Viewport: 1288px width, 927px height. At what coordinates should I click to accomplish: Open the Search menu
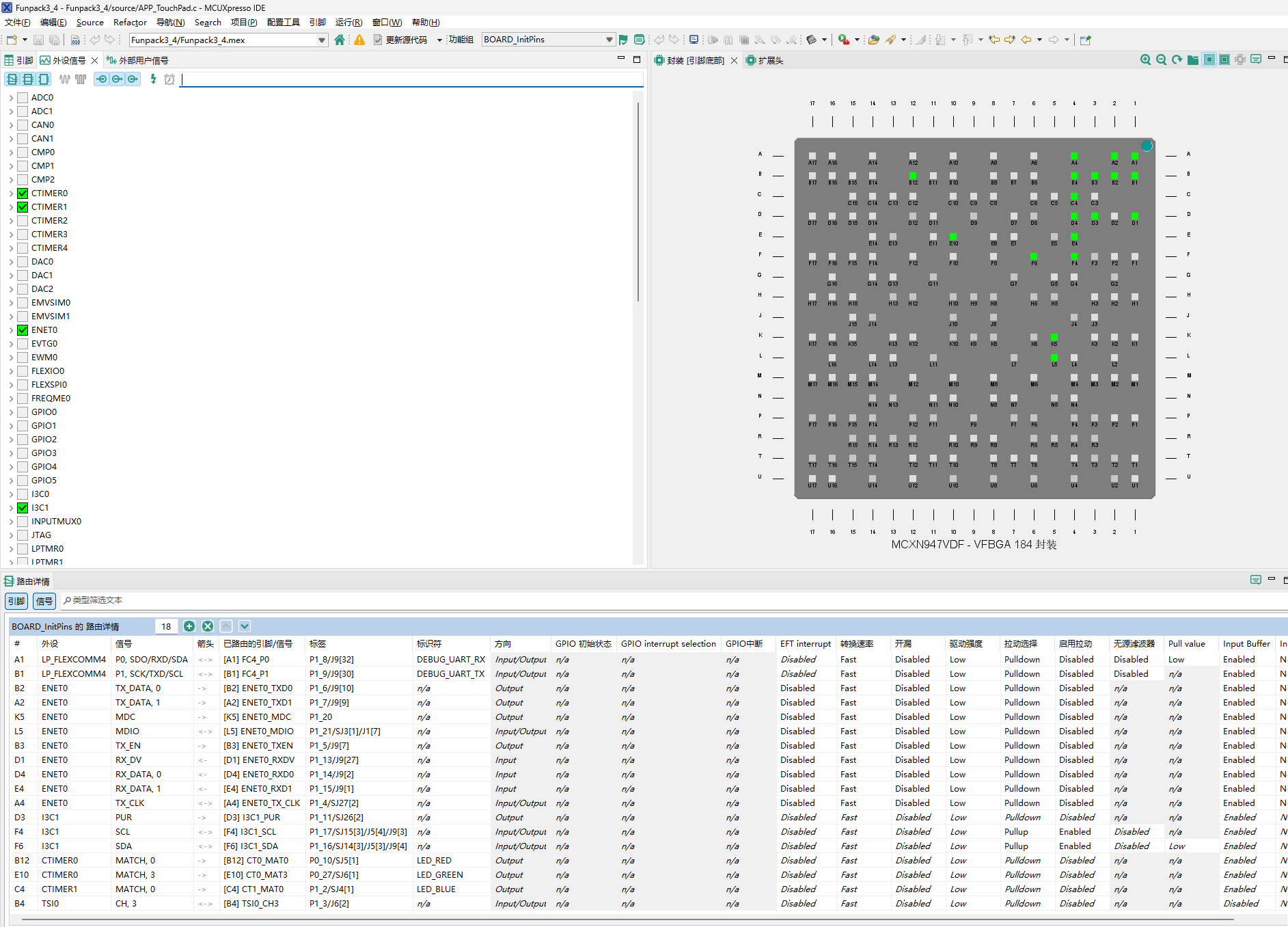coord(208,23)
